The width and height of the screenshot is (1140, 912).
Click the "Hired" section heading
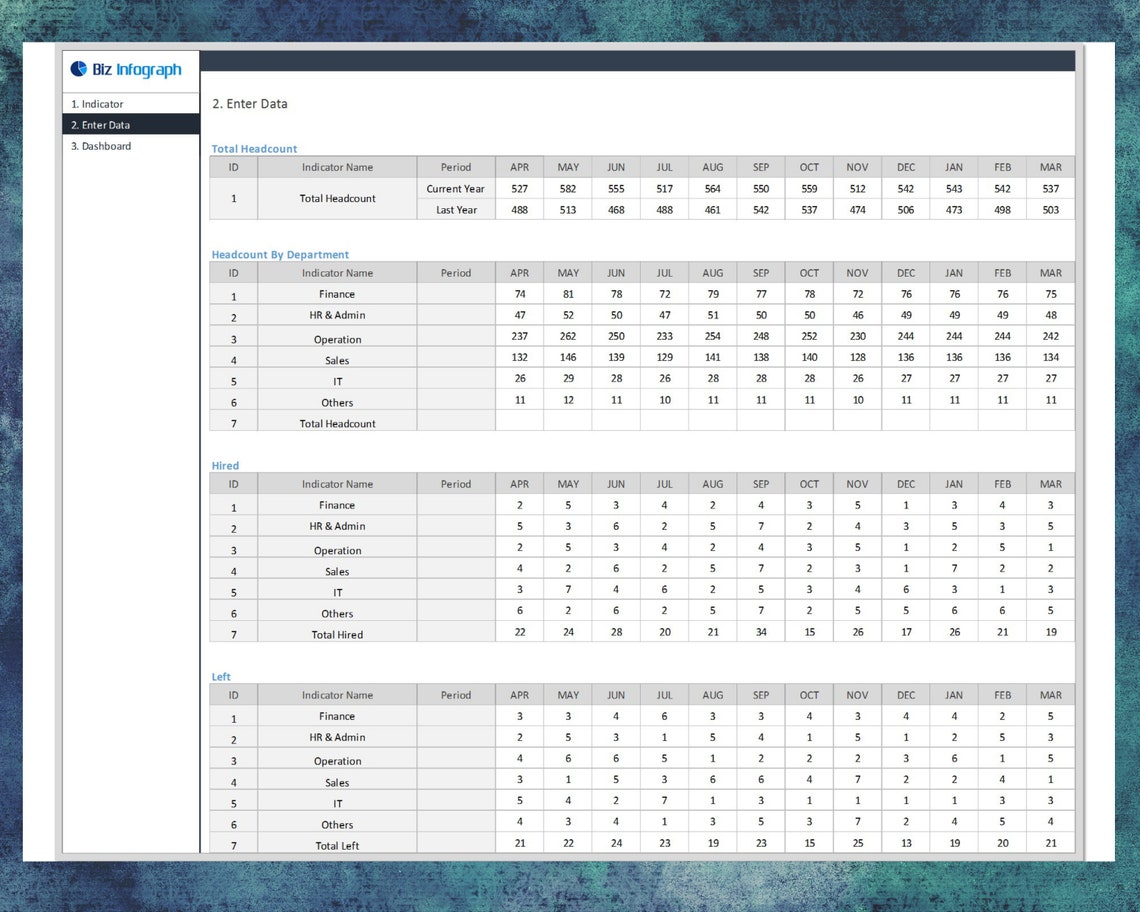click(x=225, y=465)
